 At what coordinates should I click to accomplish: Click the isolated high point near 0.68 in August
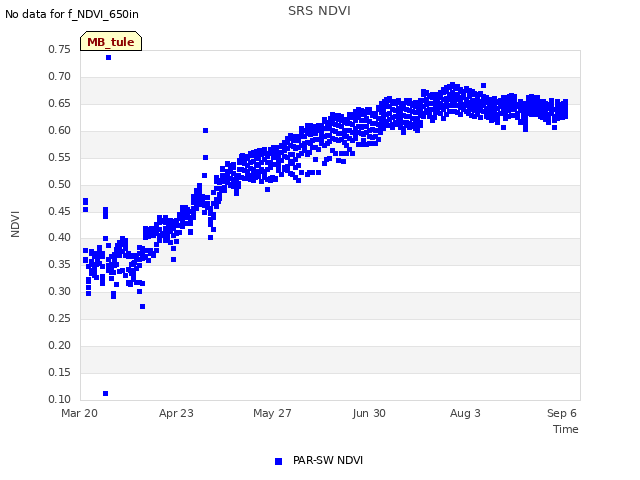click(x=483, y=86)
